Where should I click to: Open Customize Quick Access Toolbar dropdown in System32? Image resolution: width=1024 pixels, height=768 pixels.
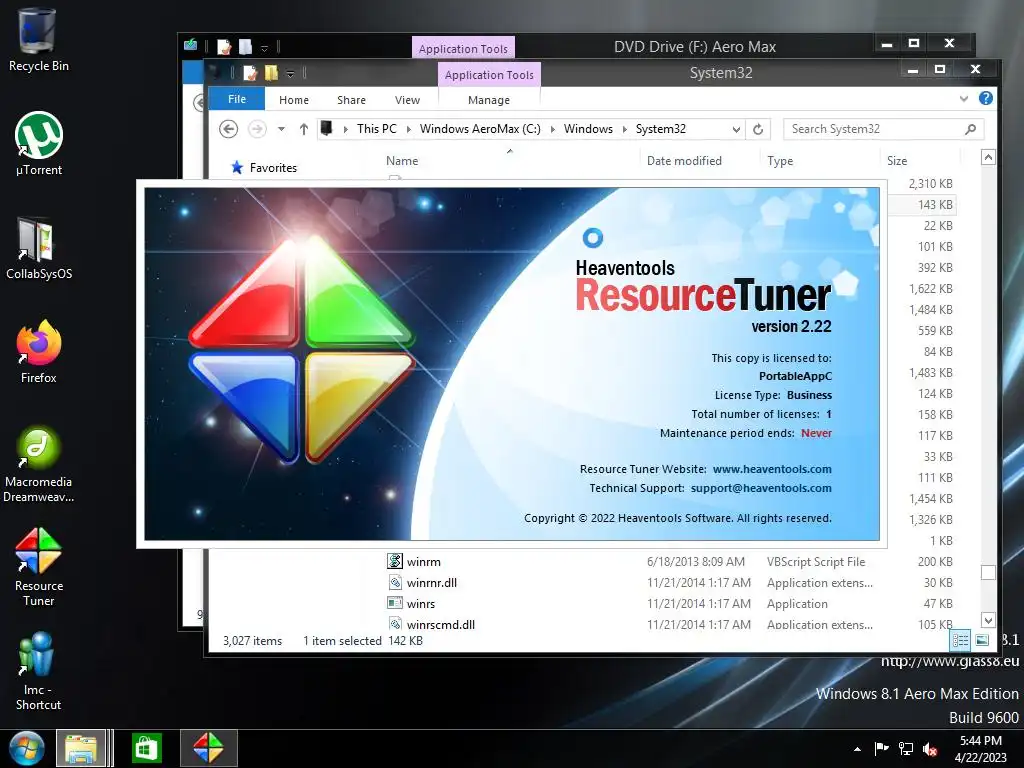click(x=291, y=73)
